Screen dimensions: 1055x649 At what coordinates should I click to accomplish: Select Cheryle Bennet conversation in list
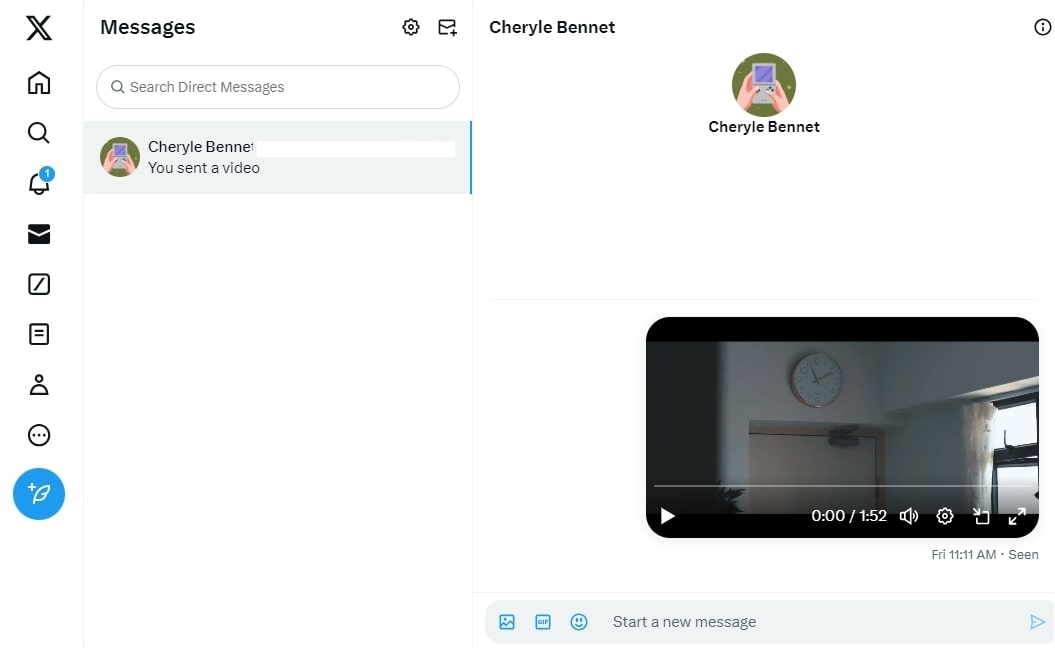(x=277, y=158)
